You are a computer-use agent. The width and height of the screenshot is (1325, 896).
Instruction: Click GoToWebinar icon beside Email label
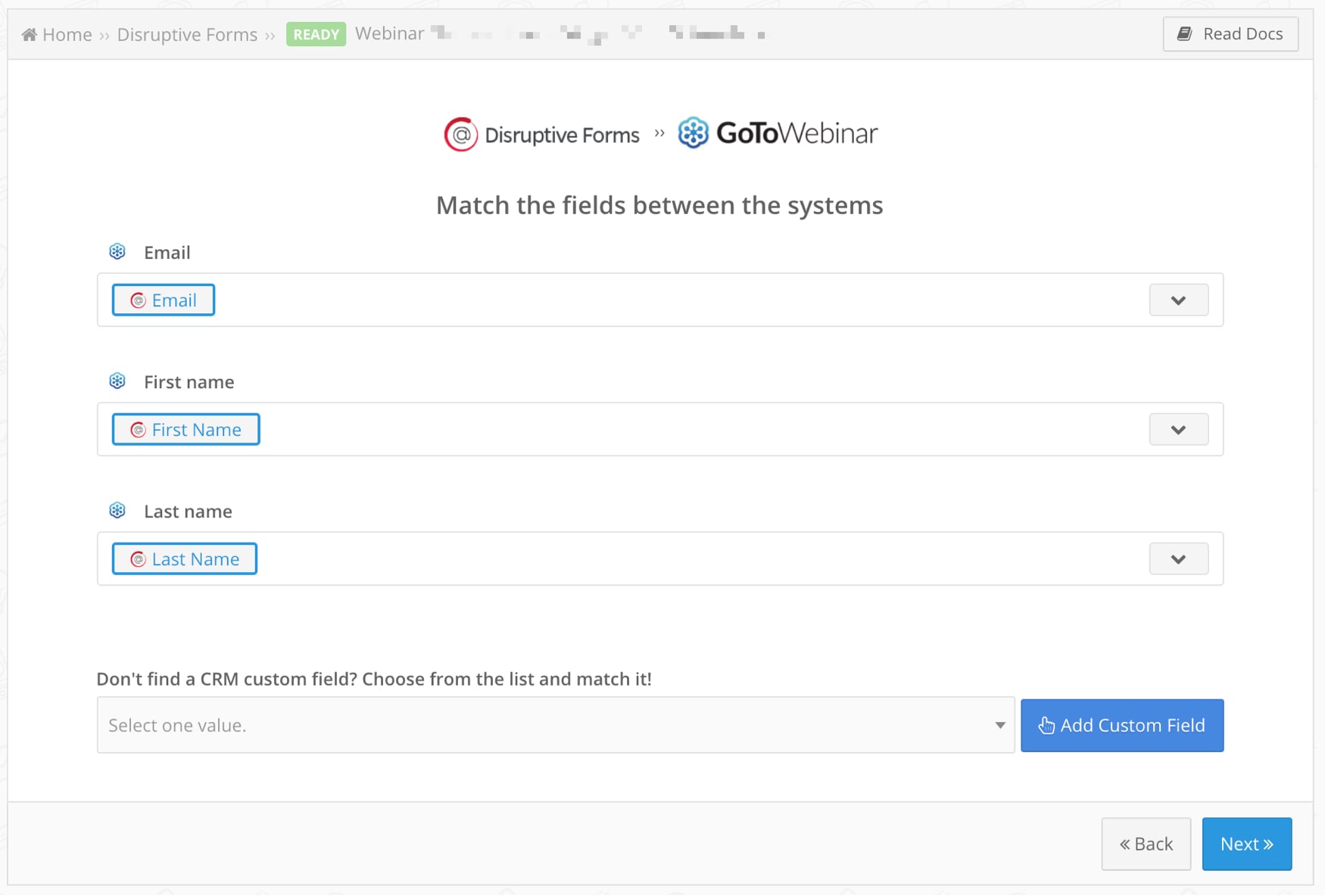pos(117,252)
